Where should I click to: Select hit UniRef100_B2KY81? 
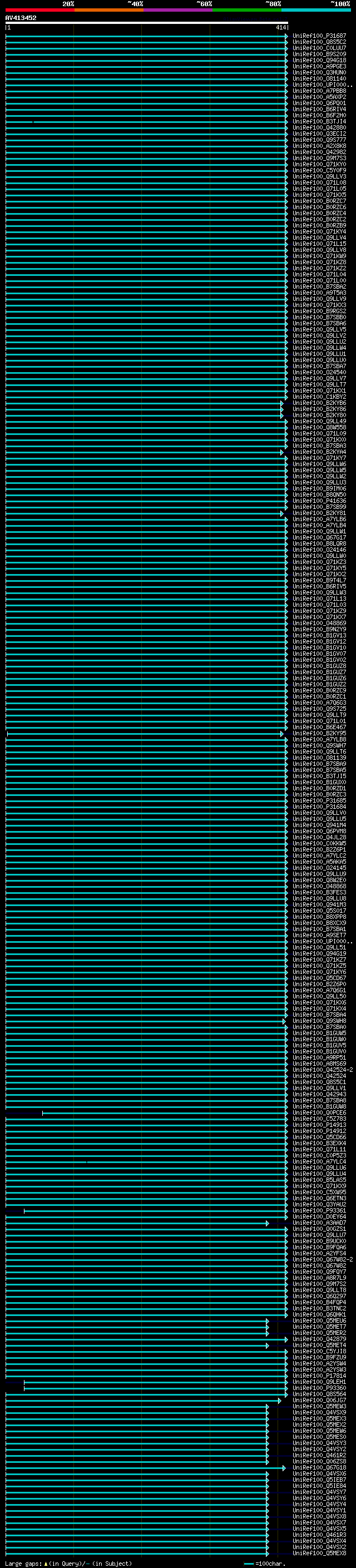pyautogui.click(x=319, y=513)
